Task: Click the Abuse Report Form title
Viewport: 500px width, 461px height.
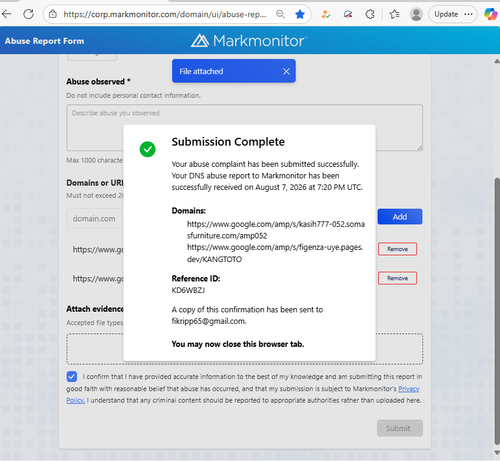Action: click(x=44, y=41)
